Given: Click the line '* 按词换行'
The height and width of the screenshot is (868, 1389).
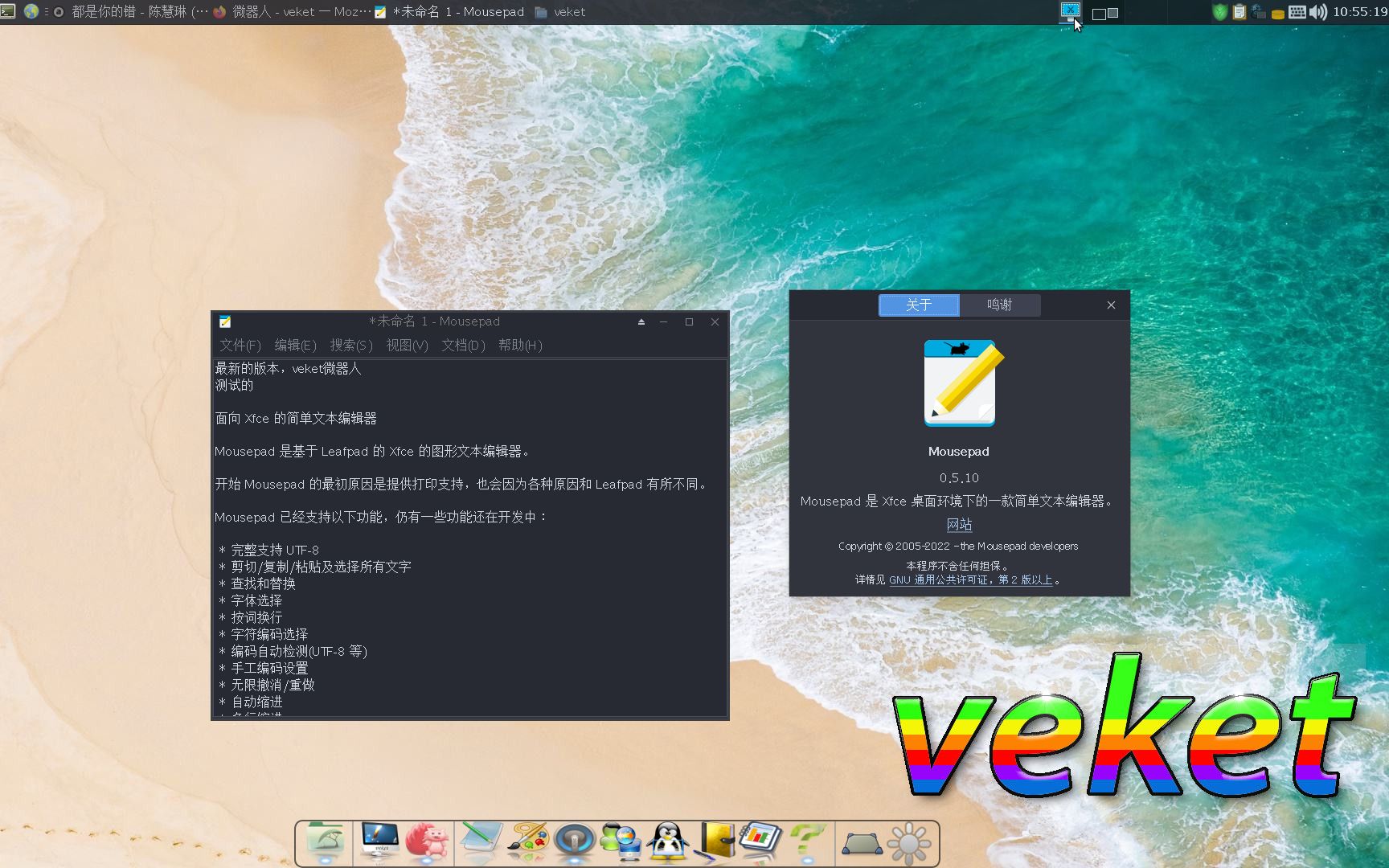Looking at the screenshot, I should [x=251, y=617].
